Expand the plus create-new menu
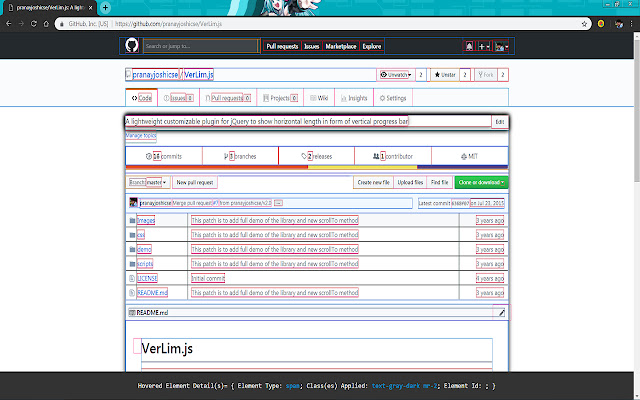 click(483, 46)
